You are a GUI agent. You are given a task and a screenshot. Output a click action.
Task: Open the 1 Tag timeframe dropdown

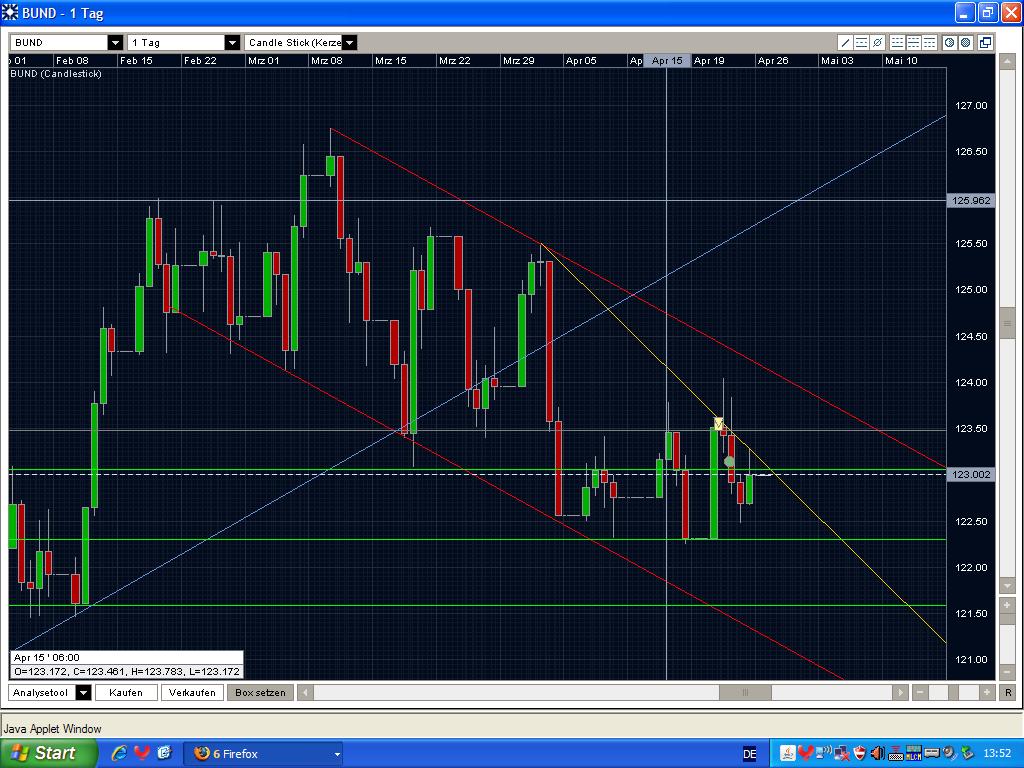pos(232,42)
